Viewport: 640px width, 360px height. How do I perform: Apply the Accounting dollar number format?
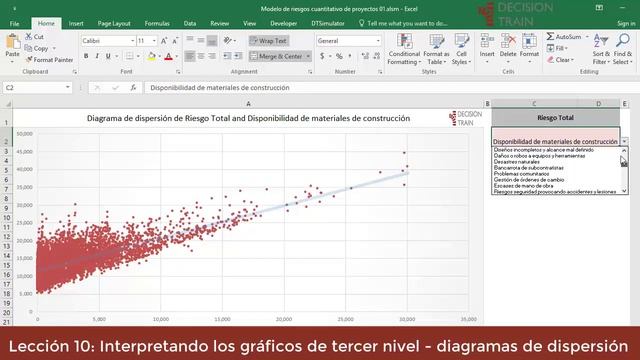click(x=322, y=56)
